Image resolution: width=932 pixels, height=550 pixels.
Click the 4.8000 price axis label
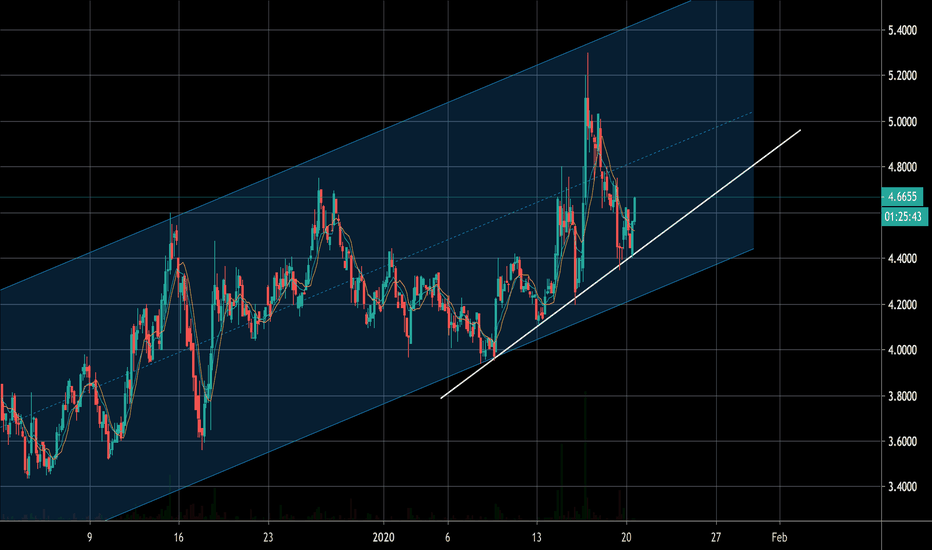click(x=902, y=167)
